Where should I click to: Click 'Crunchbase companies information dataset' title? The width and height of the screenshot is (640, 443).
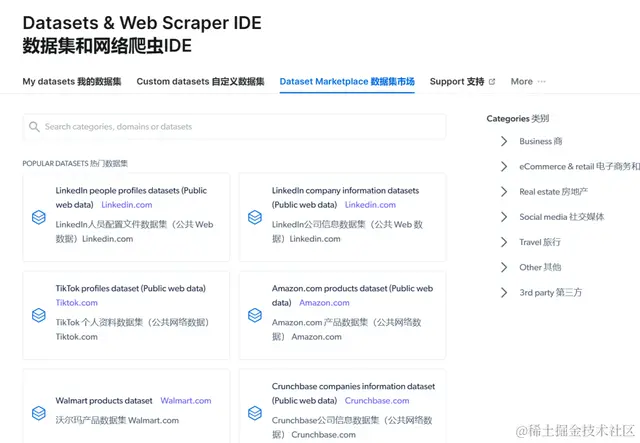click(353, 394)
